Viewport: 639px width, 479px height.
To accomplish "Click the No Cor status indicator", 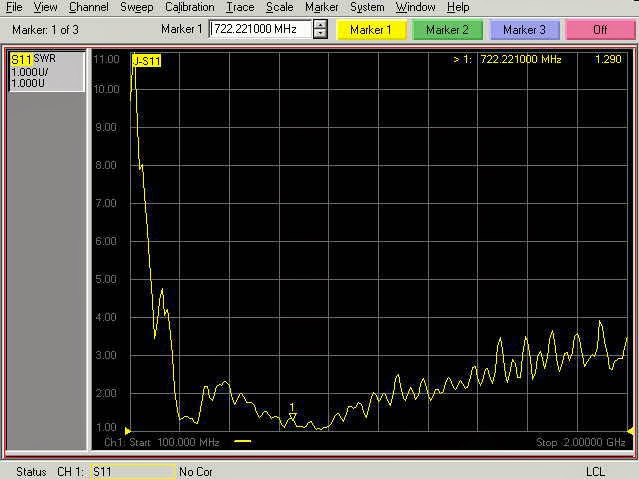I will [x=196, y=472].
